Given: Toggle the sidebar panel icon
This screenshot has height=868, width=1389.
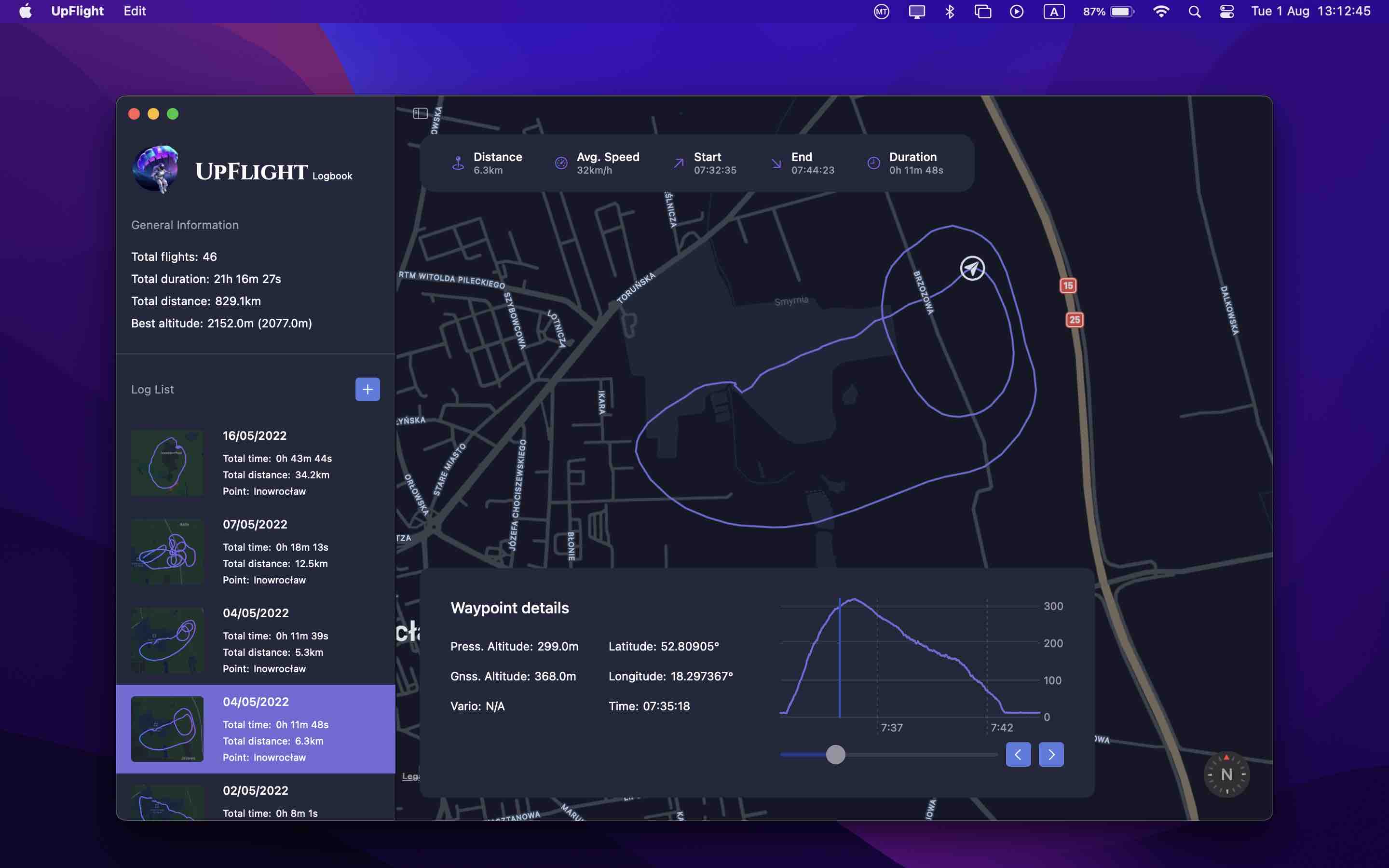Looking at the screenshot, I should 420,114.
